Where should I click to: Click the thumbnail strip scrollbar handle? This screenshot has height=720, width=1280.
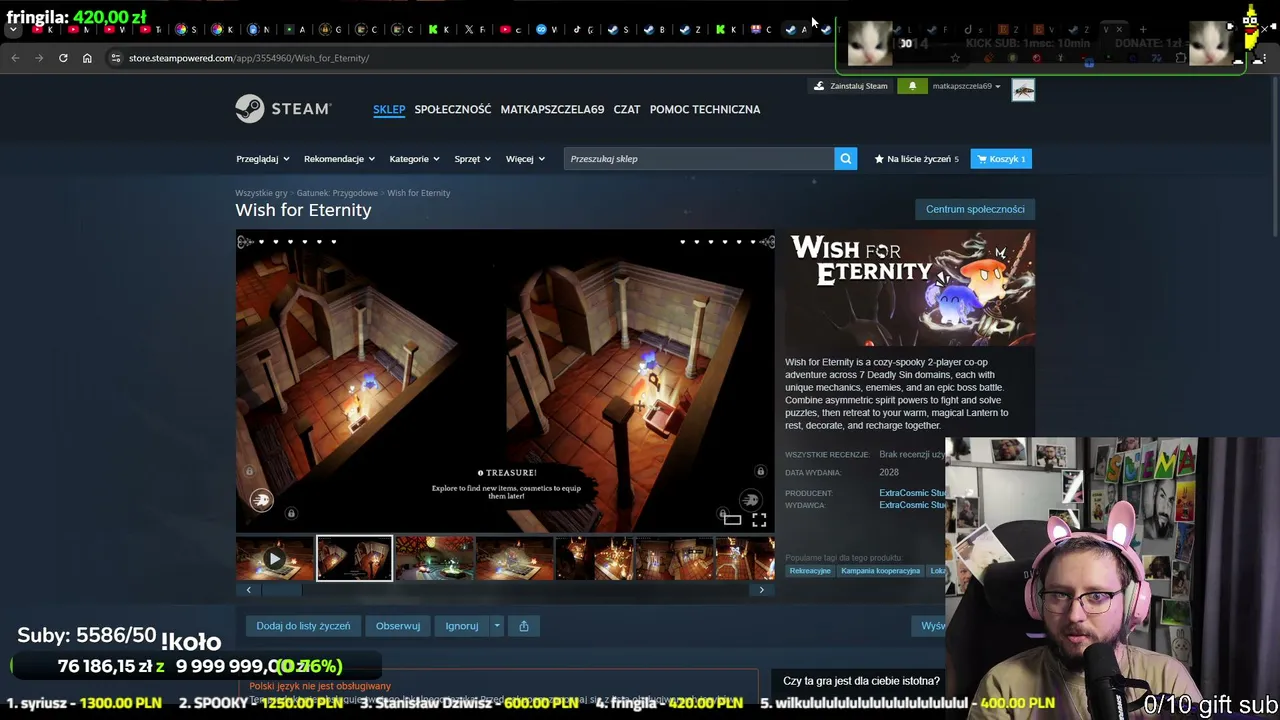(x=282, y=590)
